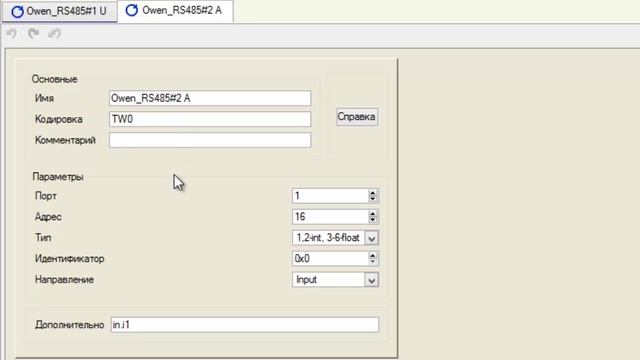640x360 pixels.
Task: Edit the Дополнительно field in.i1
Action: [x=244, y=325]
